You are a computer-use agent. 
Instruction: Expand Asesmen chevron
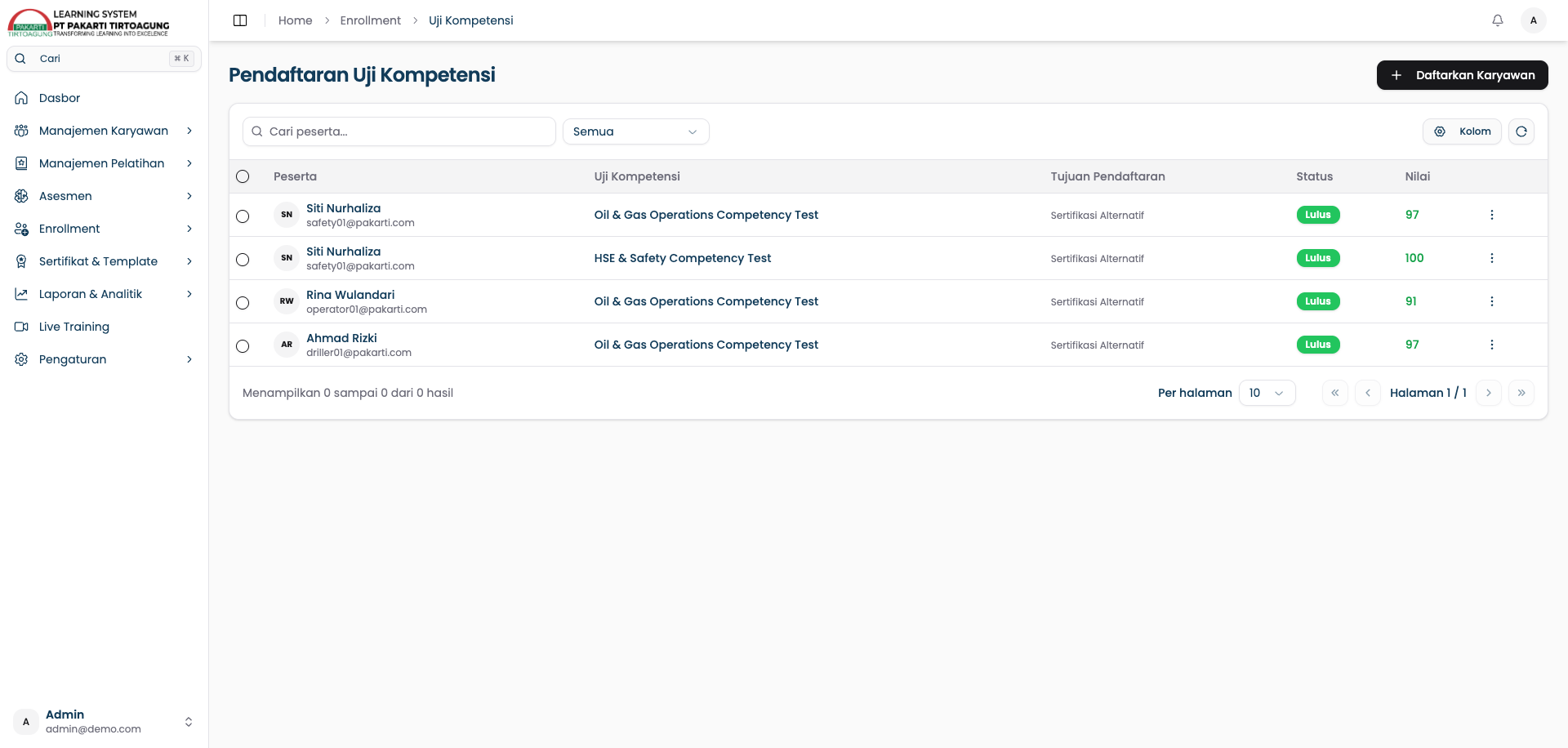tap(189, 196)
